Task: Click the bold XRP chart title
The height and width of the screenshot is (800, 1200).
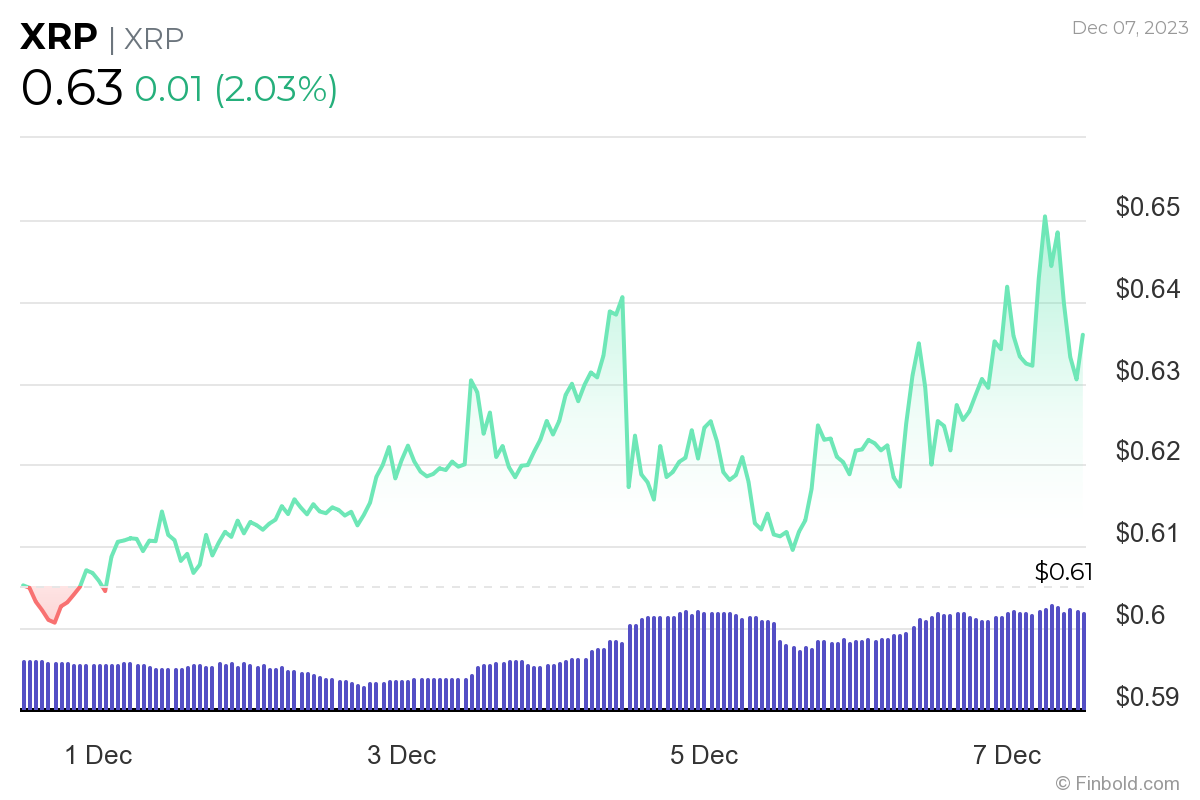Action: (x=58, y=37)
